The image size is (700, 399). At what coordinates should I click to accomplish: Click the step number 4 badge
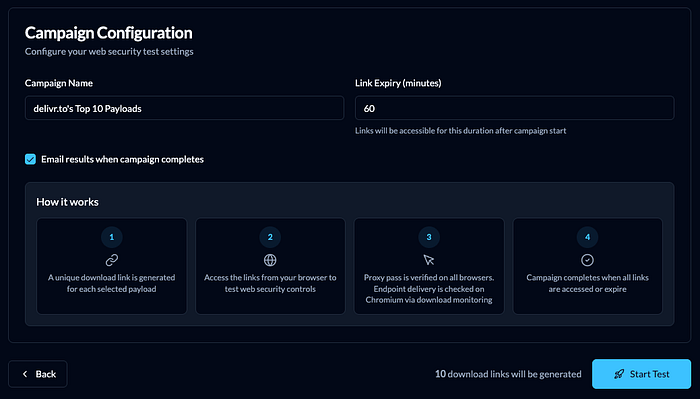587,237
